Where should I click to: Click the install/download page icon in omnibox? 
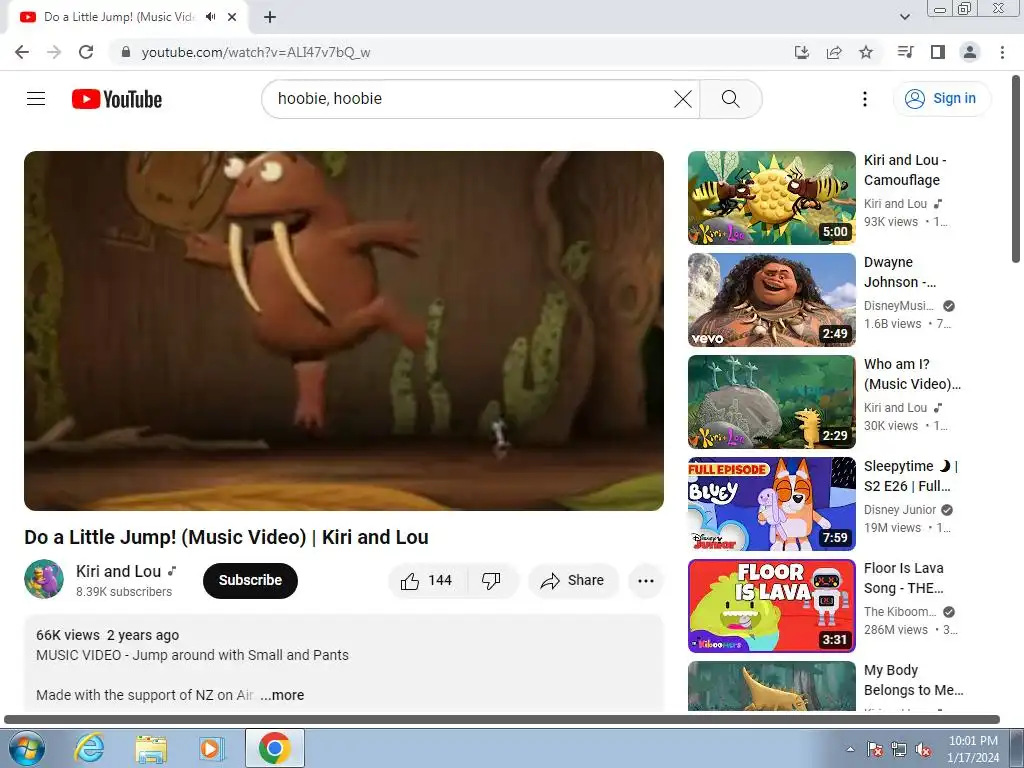(802, 52)
